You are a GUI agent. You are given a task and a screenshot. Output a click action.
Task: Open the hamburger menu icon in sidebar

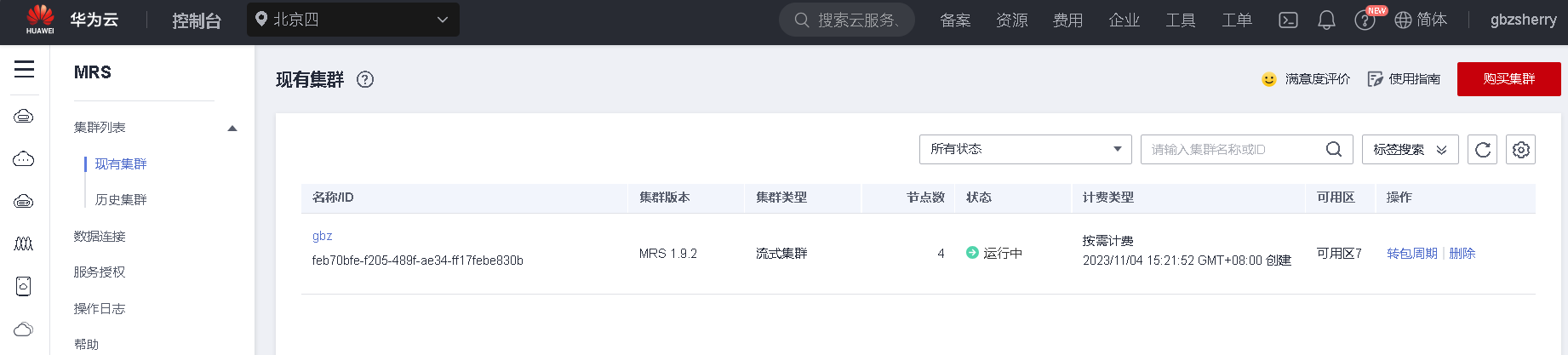tap(24, 70)
